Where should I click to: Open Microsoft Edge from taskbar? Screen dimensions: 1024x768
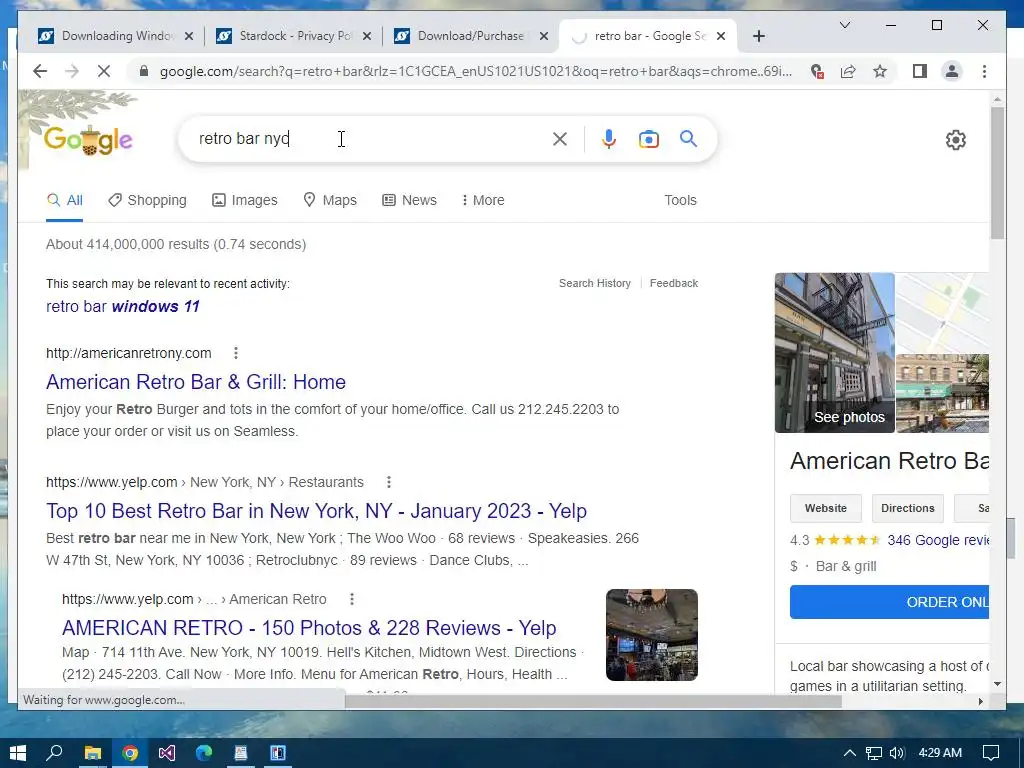tap(204, 753)
